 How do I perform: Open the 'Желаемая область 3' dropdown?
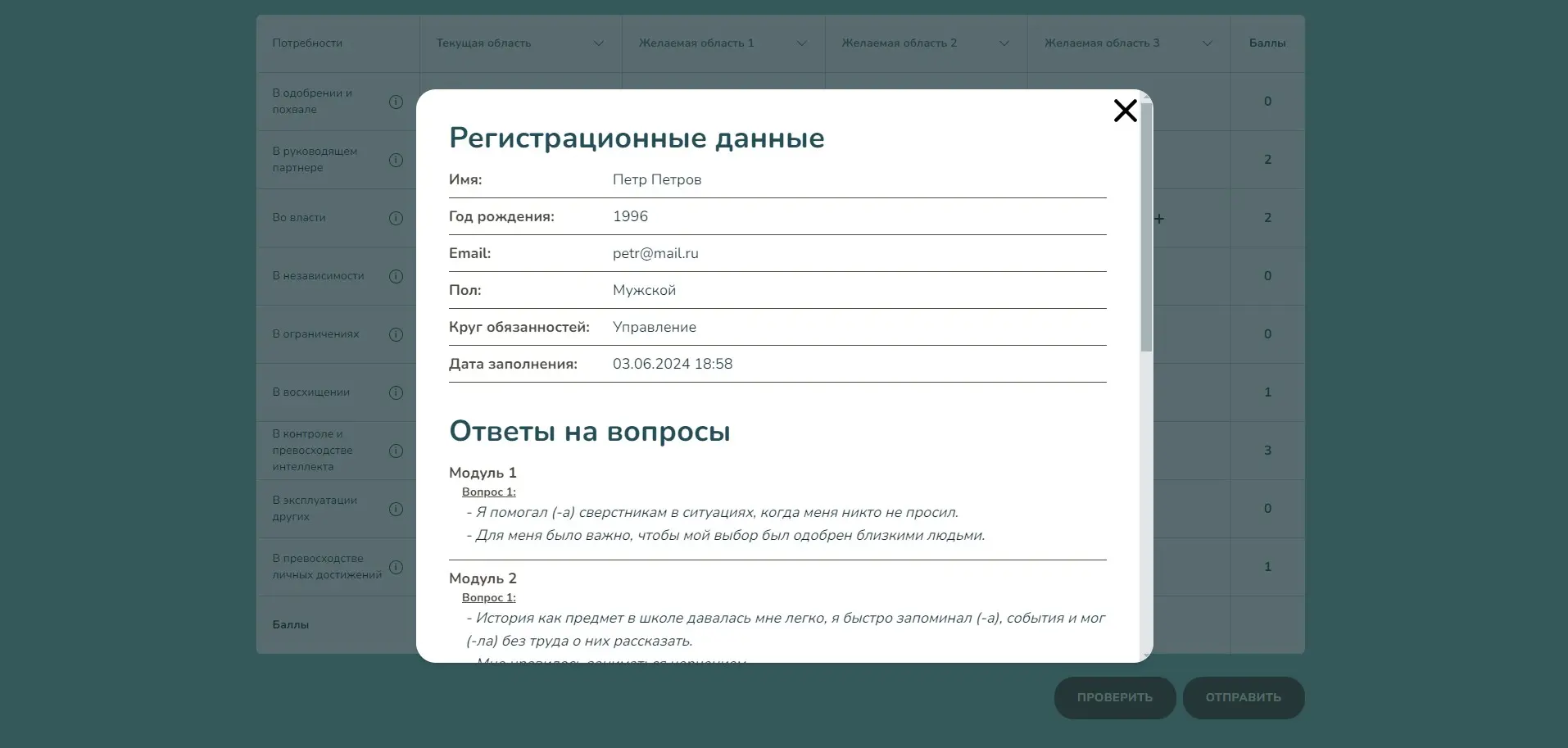click(x=1207, y=43)
